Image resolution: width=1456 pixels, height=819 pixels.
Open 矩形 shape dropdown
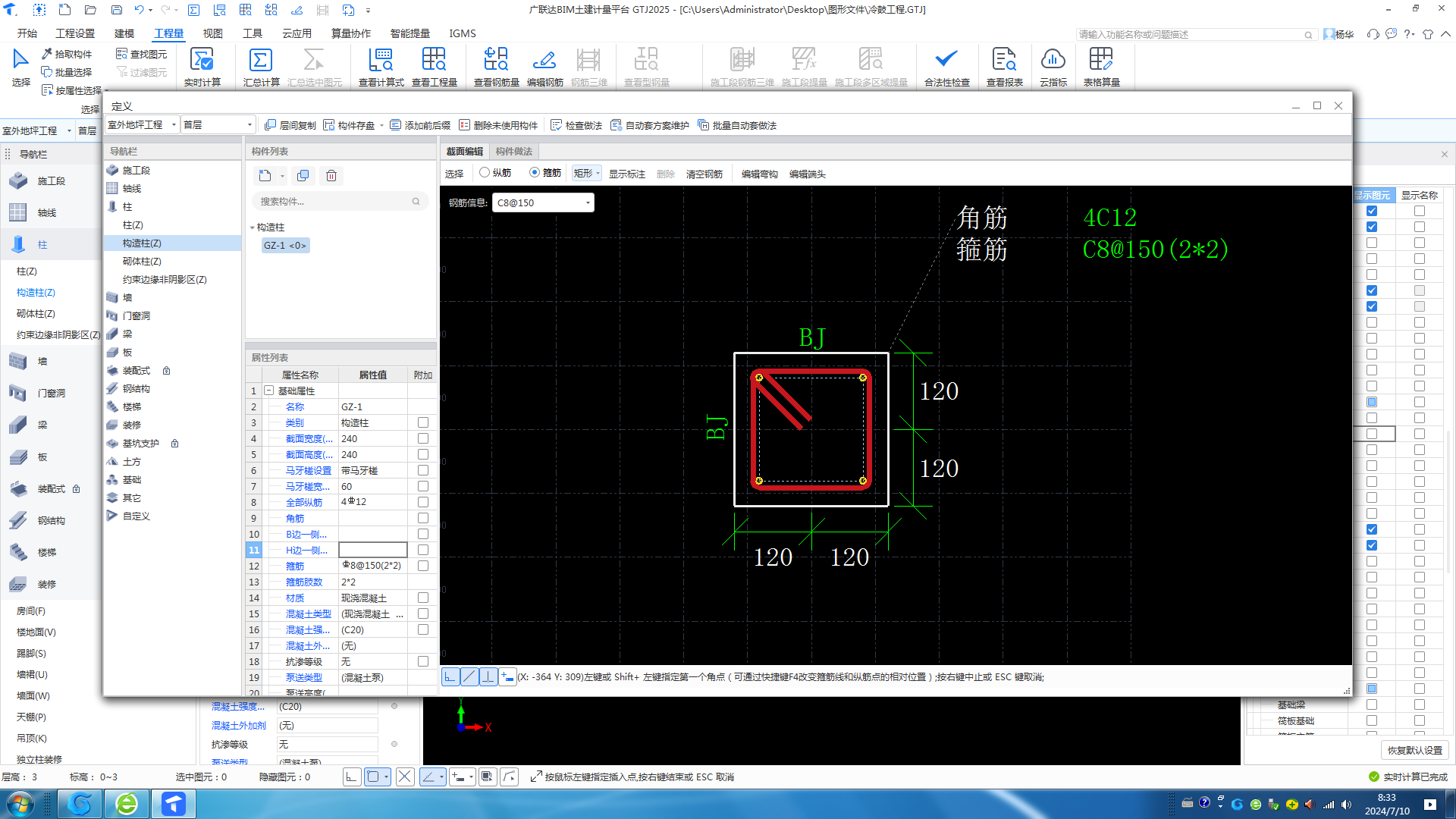pyautogui.click(x=587, y=174)
